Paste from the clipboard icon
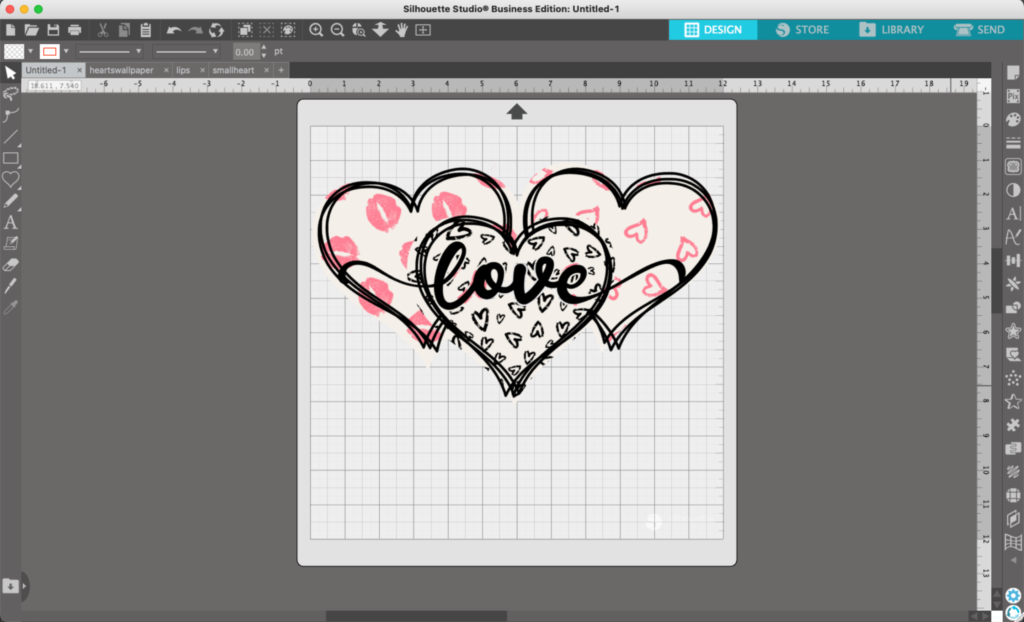 pos(146,30)
